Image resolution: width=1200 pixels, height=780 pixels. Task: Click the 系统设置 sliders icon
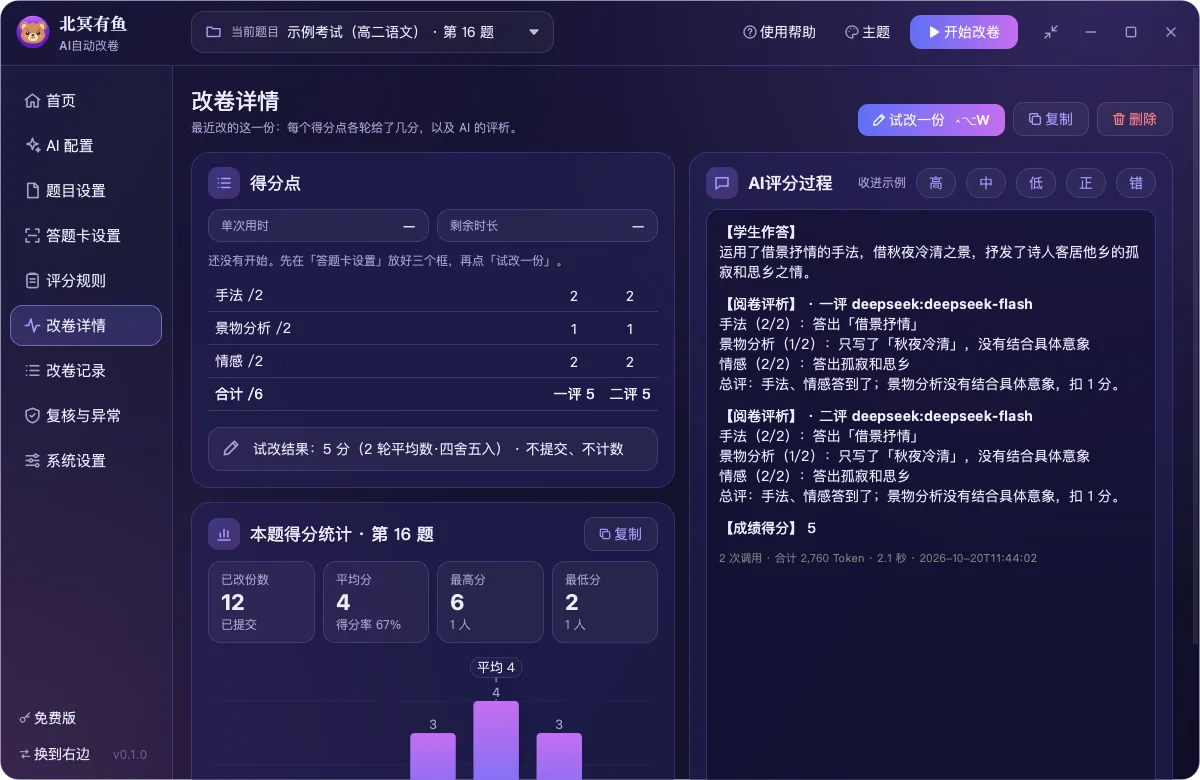point(32,460)
